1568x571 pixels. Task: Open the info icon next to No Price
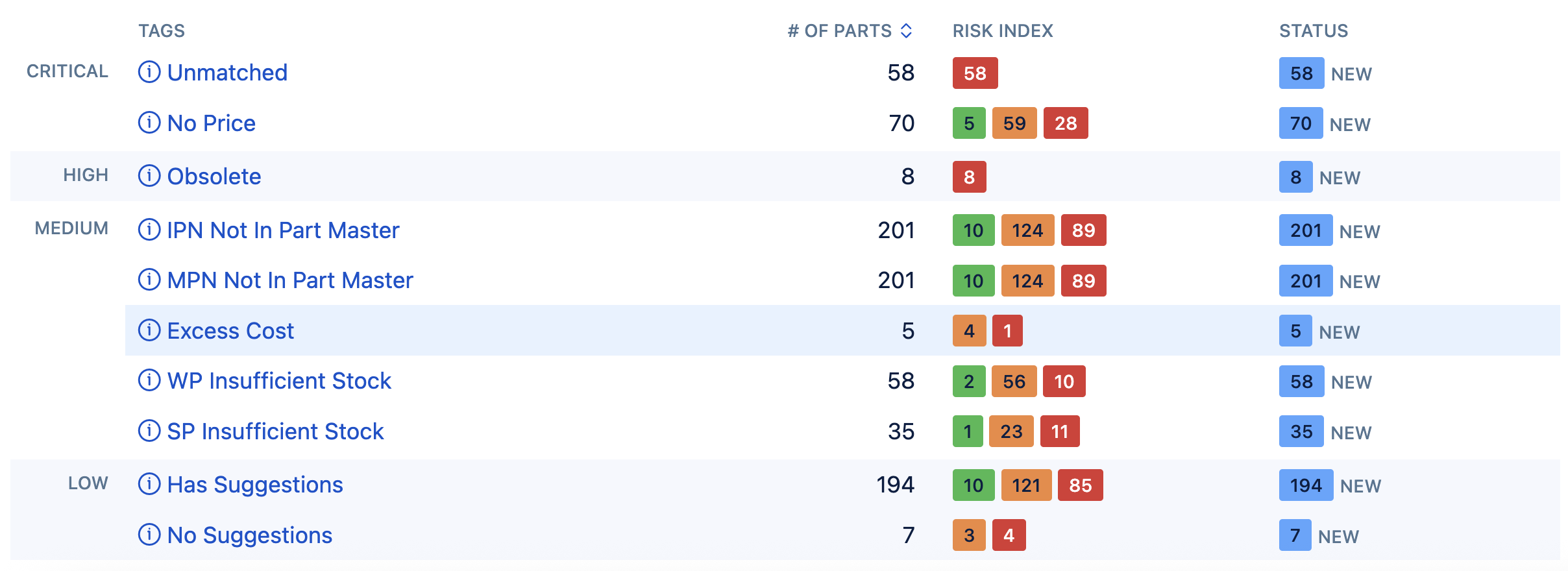149,123
